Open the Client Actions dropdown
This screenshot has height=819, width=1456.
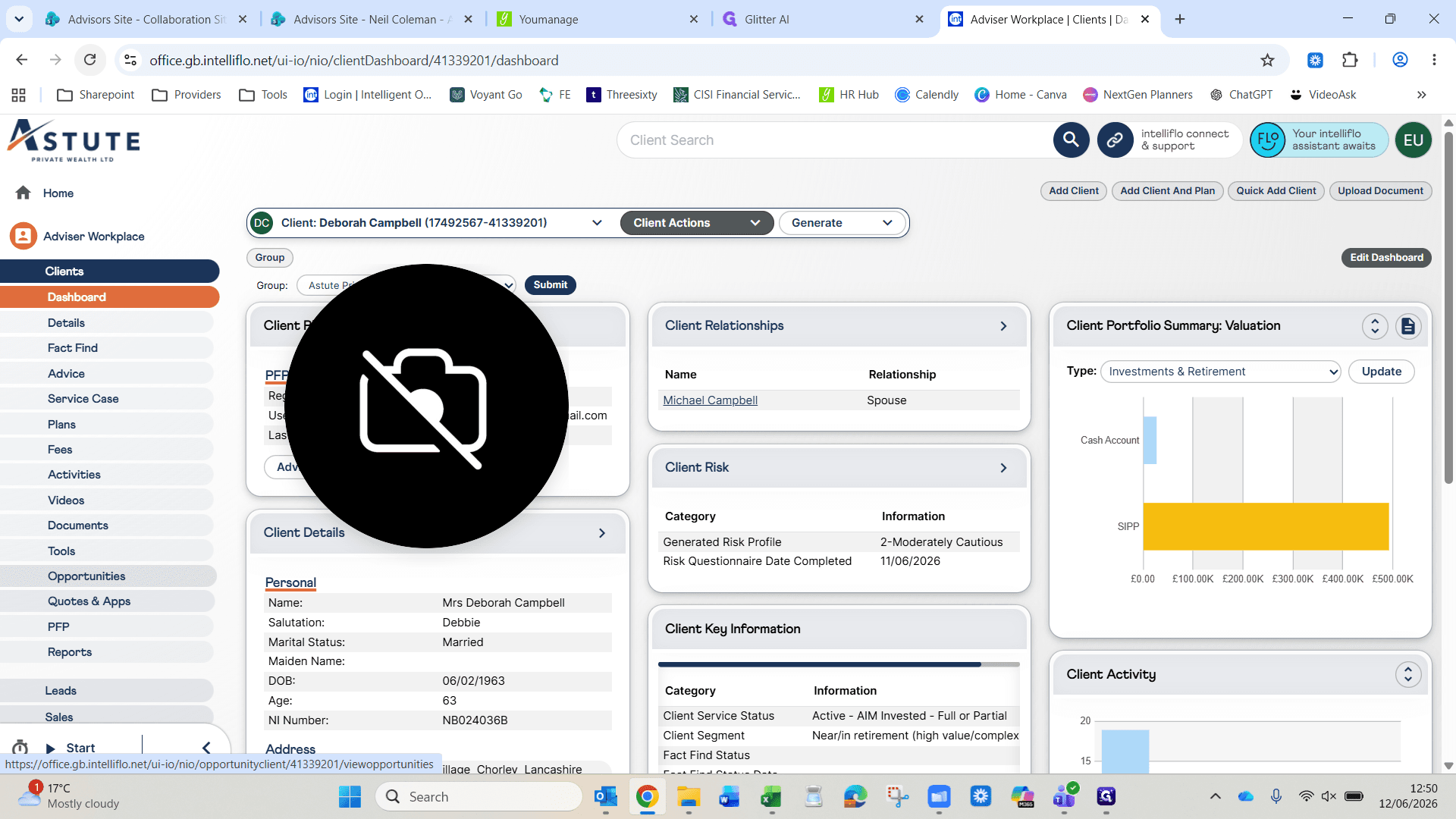click(696, 223)
